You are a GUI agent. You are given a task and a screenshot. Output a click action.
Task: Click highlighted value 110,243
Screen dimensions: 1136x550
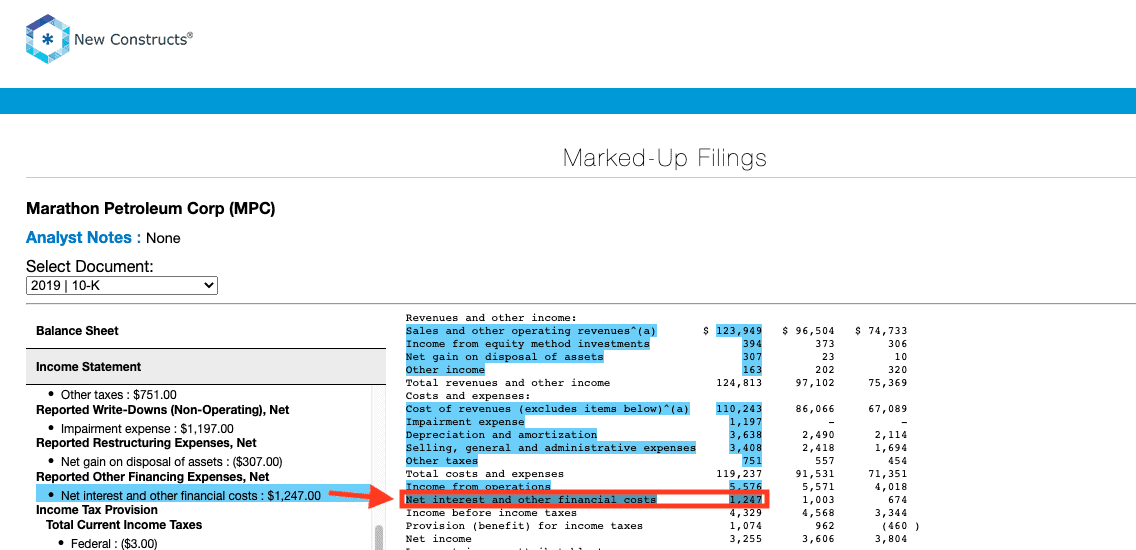click(739, 409)
